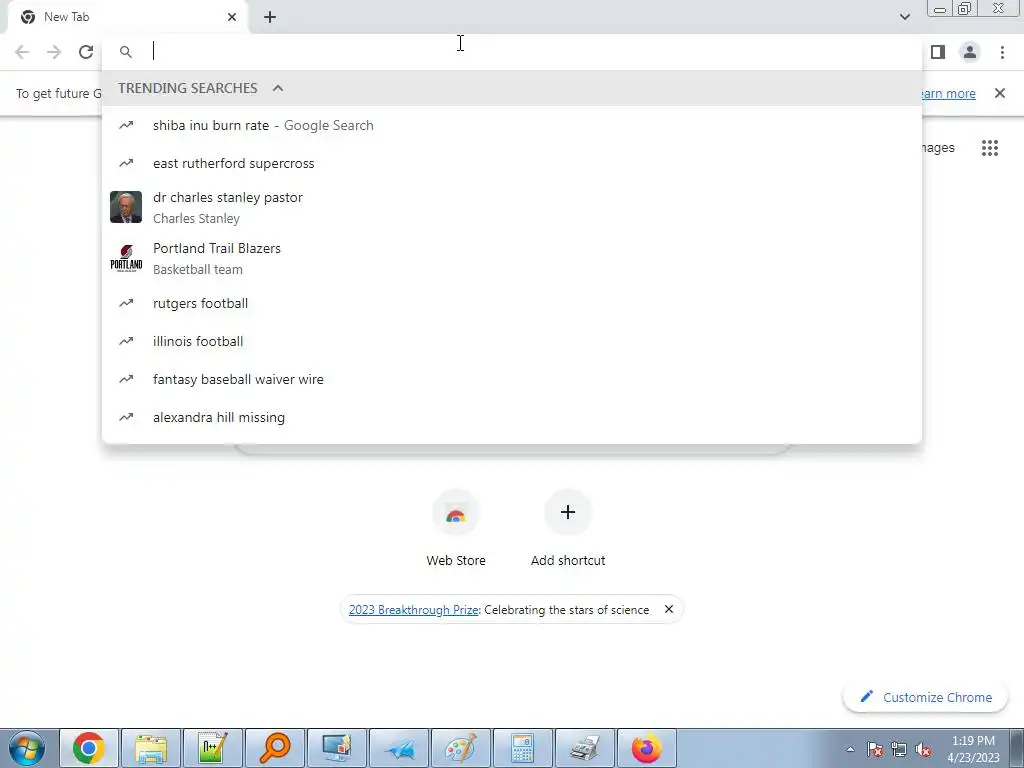The width and height of the screenshot is (1024, 768).
Task: Open the Calculator taskbar icon
Action: (x=522, y=748)
